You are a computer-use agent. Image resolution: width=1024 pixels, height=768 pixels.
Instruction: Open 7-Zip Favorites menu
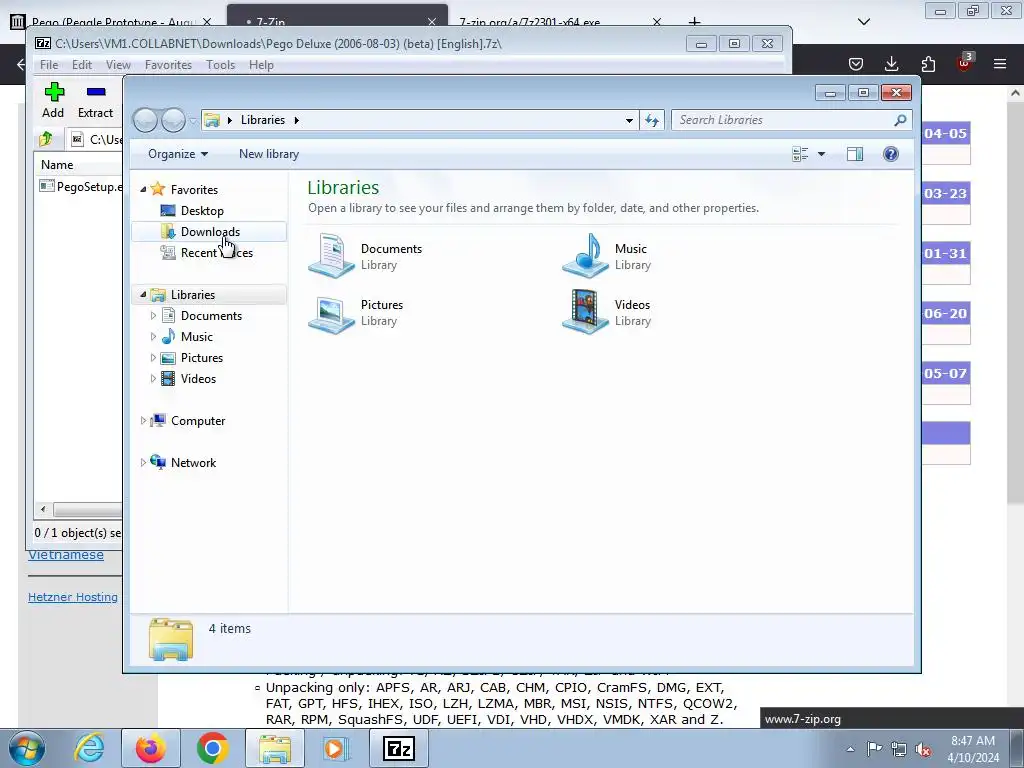pyautogui.click(x=168, y=65)
